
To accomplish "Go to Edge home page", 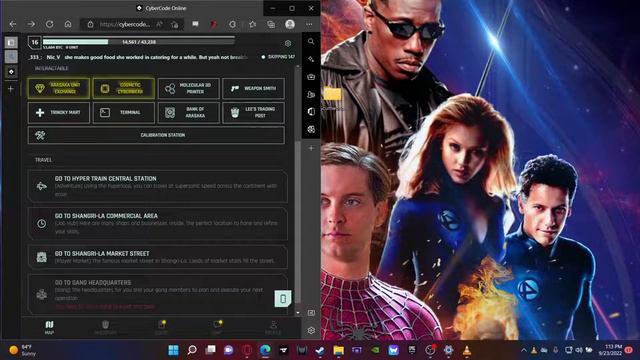I will 68,24.
